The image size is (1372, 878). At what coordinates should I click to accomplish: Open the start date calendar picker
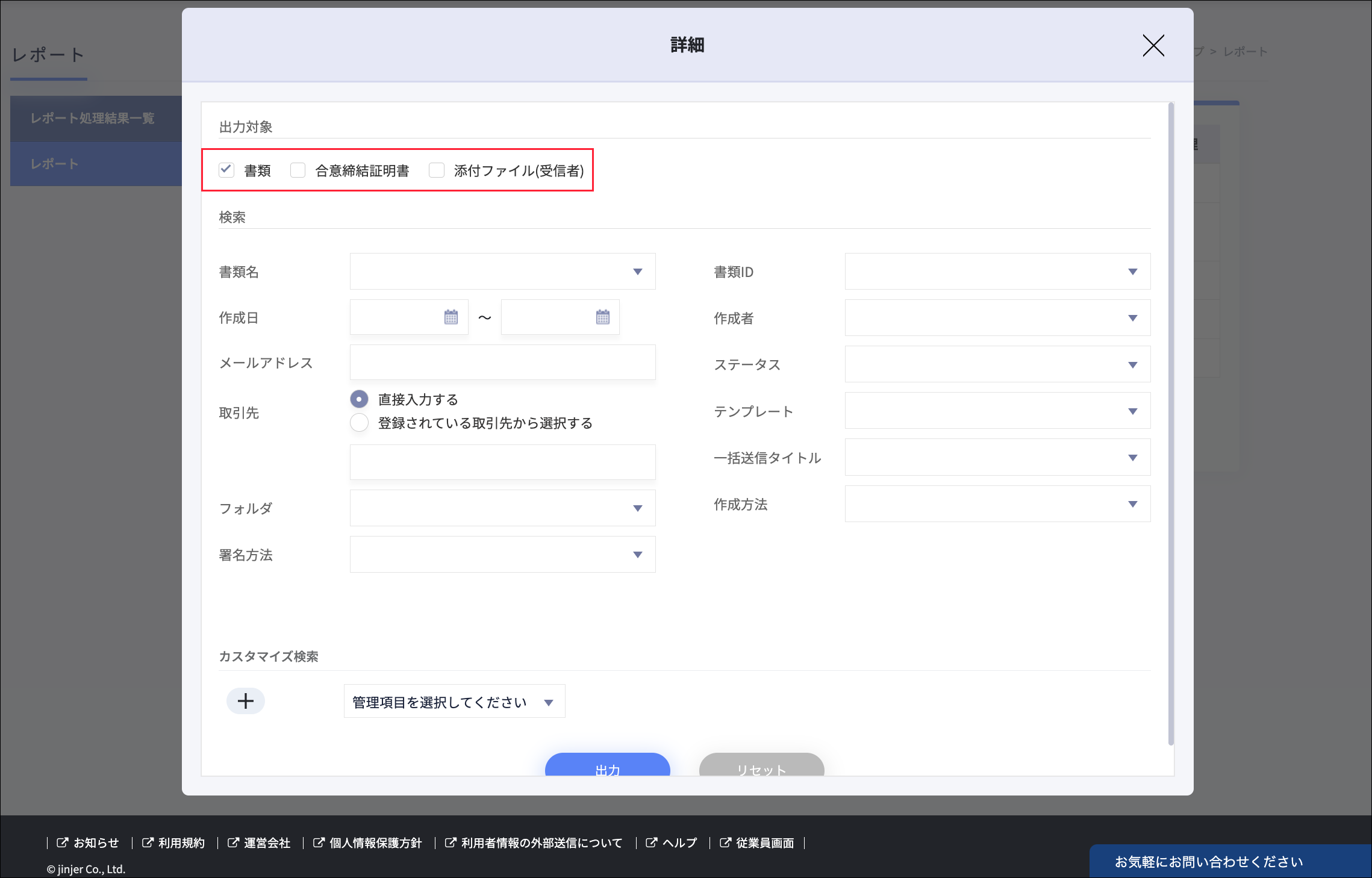pos(451,317)
